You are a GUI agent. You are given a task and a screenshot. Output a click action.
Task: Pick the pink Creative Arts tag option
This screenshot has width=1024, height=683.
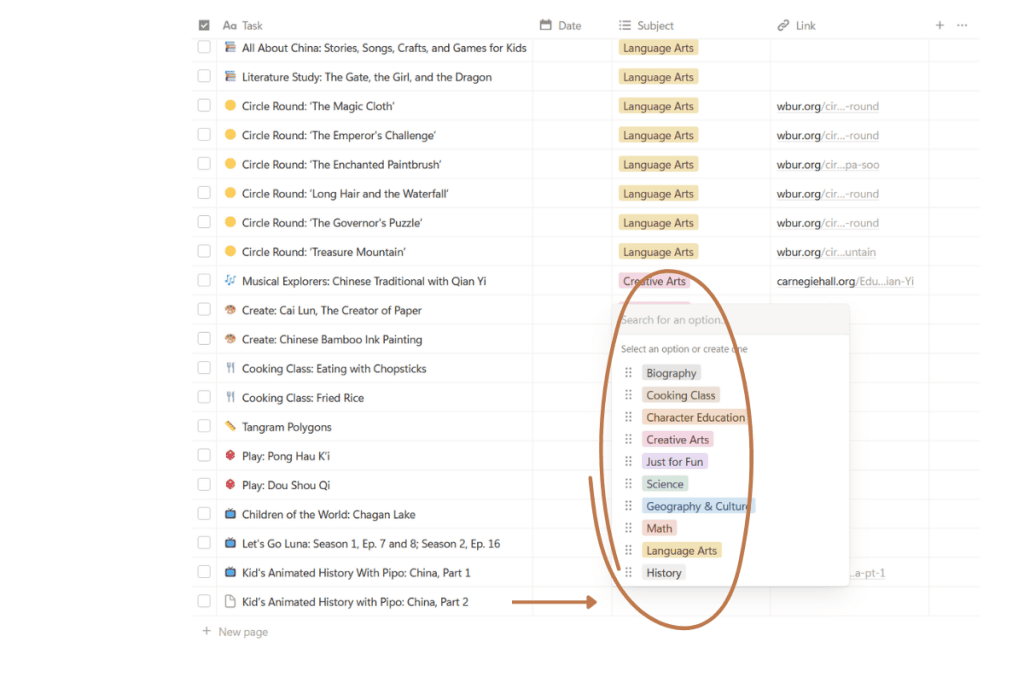[677, 440]
